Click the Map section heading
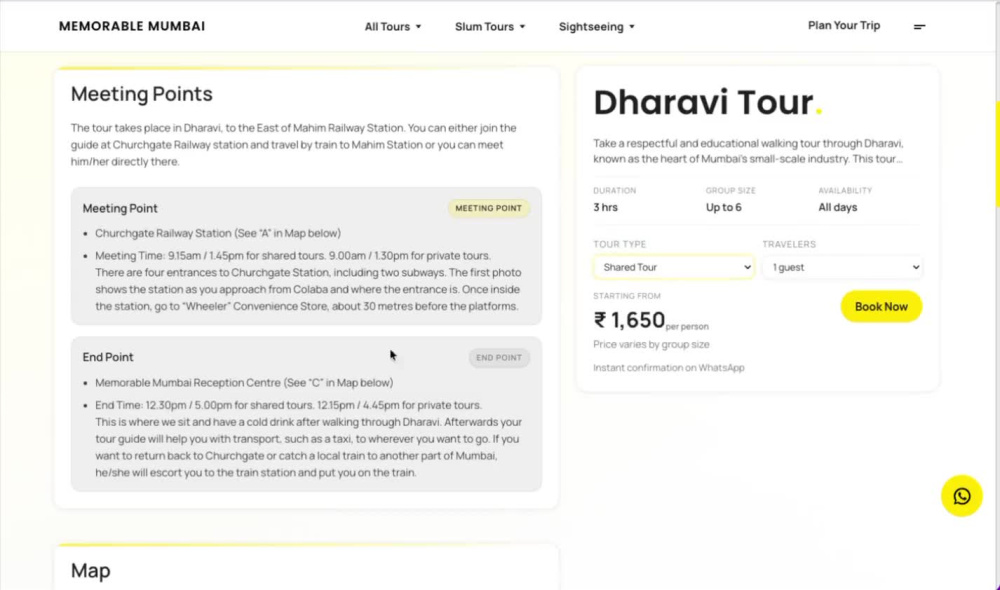The height and width of the screenshot is (590, 1000). coord(91,570)
